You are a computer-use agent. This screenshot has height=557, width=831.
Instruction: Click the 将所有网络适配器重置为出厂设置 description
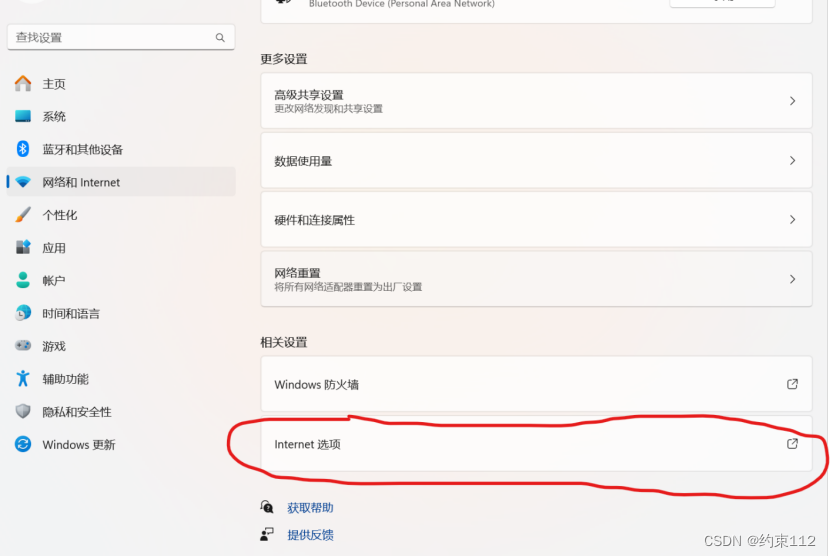[348, 287]
